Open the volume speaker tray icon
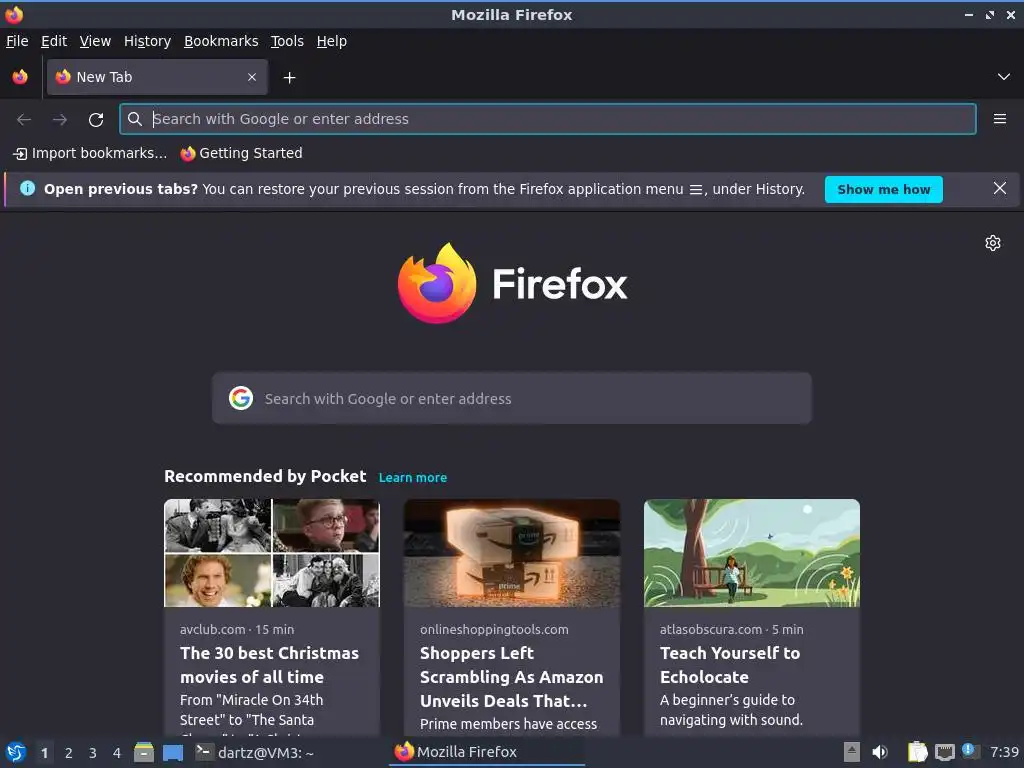1024x768 pixels. tap(880, 752)
